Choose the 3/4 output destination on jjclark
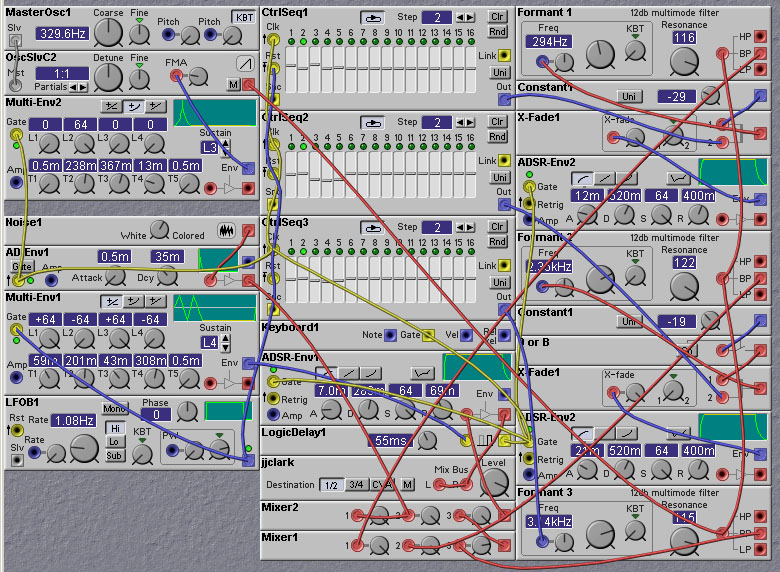 [x=355, y=485]
